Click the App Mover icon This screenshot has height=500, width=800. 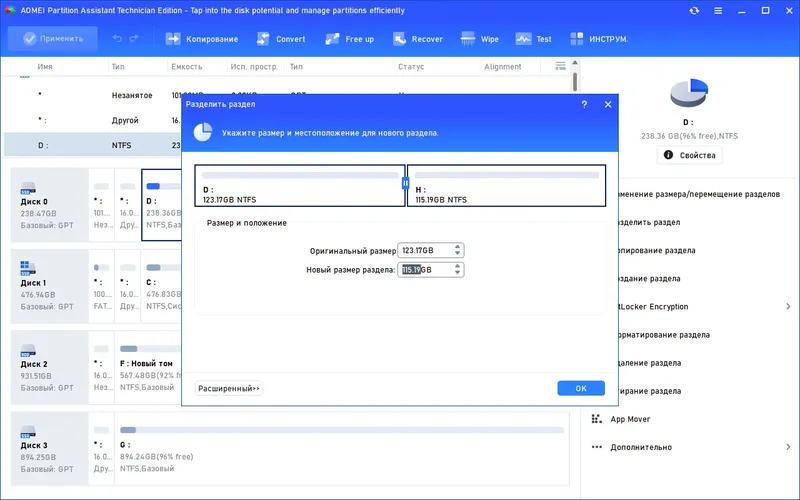click(596, 419)
